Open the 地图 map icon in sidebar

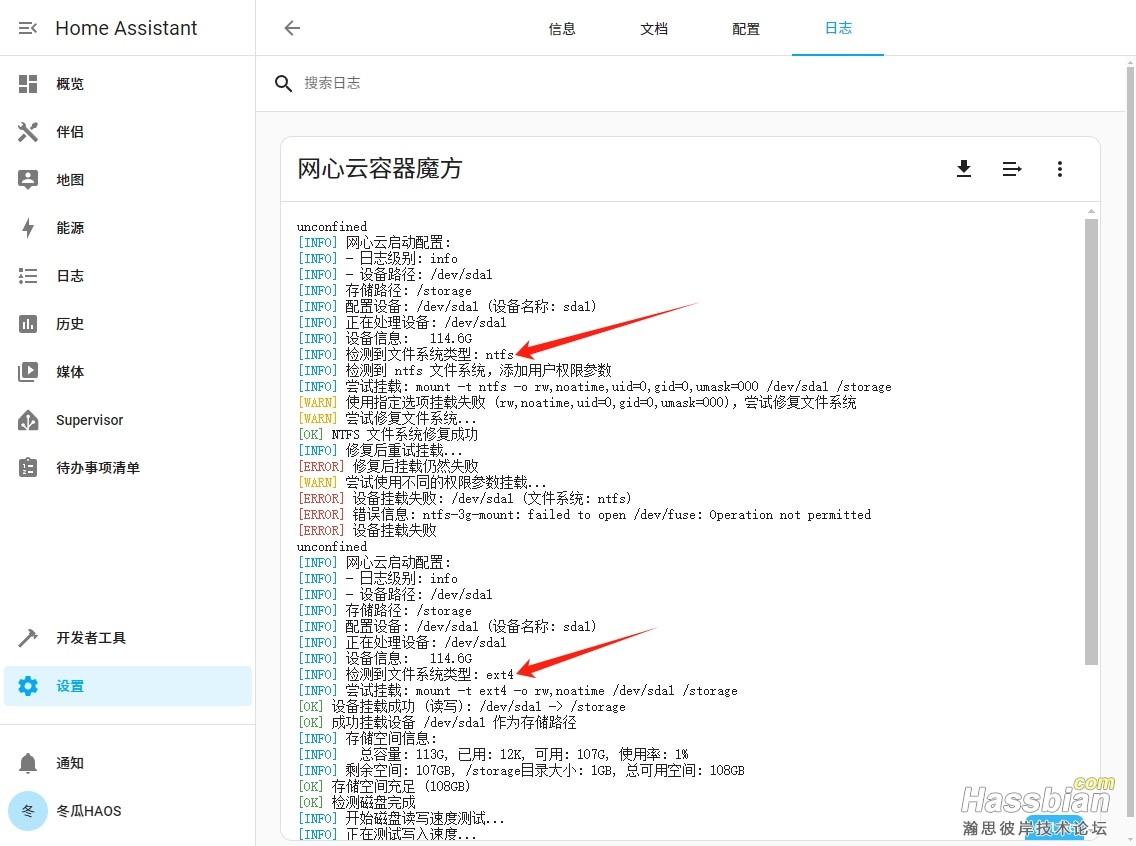coord(28,180)
